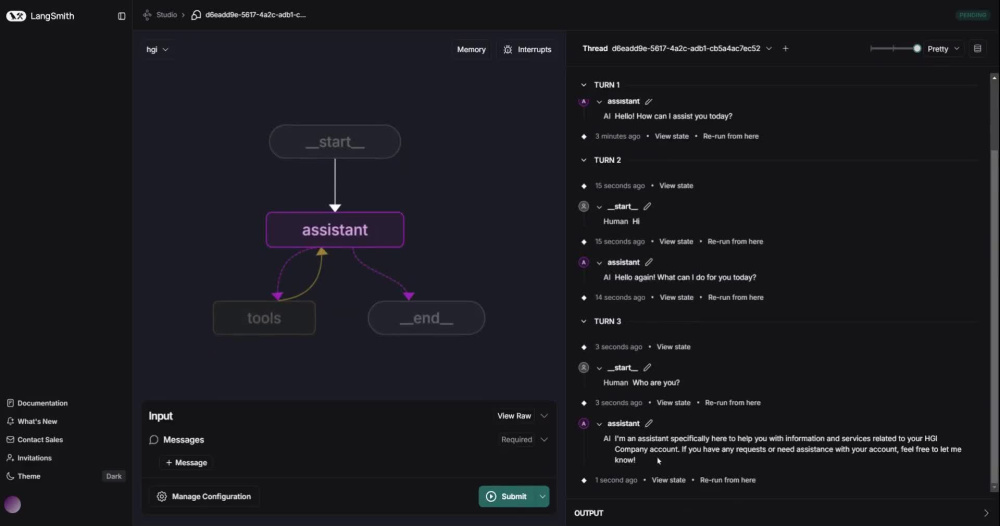Open the hgi graph dropdown
Image resolution: width=1000 pixels, height=526 pixels.
(x=157, y=49)
